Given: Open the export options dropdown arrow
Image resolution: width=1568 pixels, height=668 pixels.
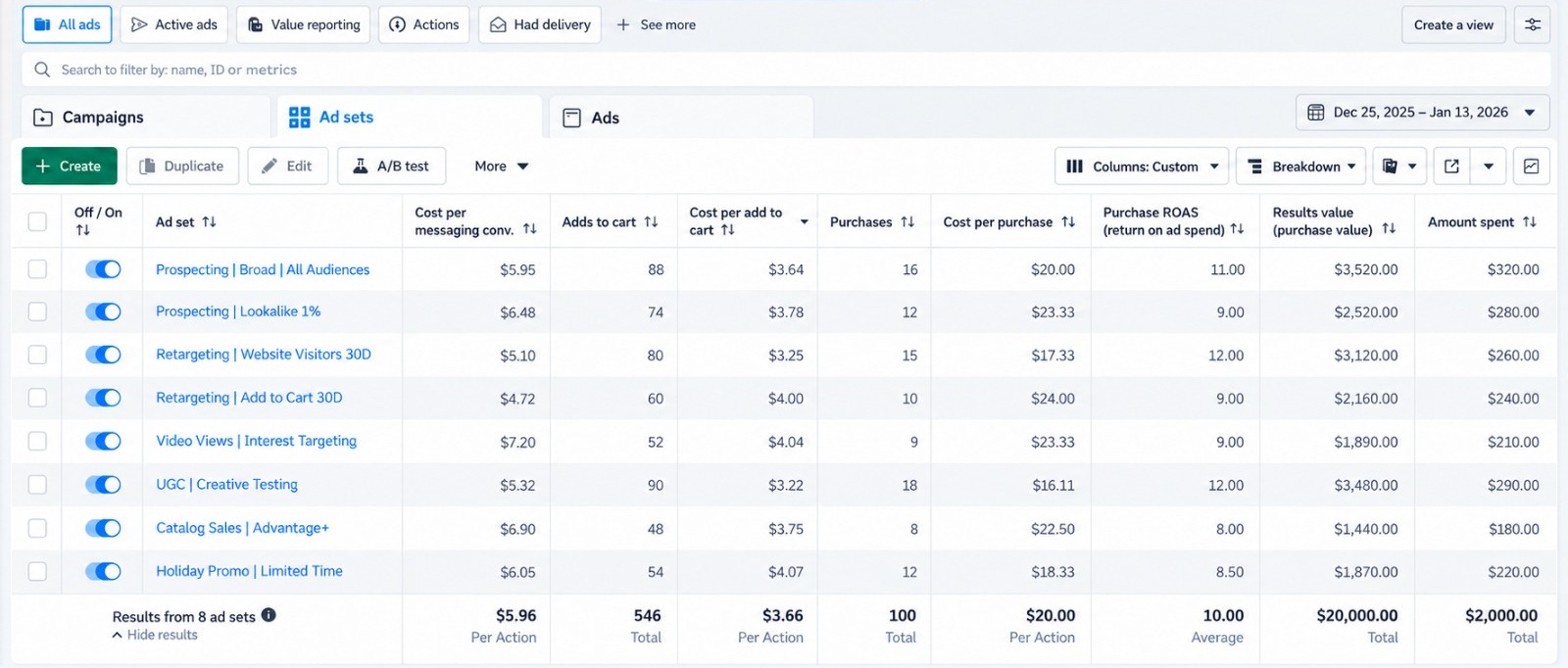Looking at the screenshot, I should 1488,167.
